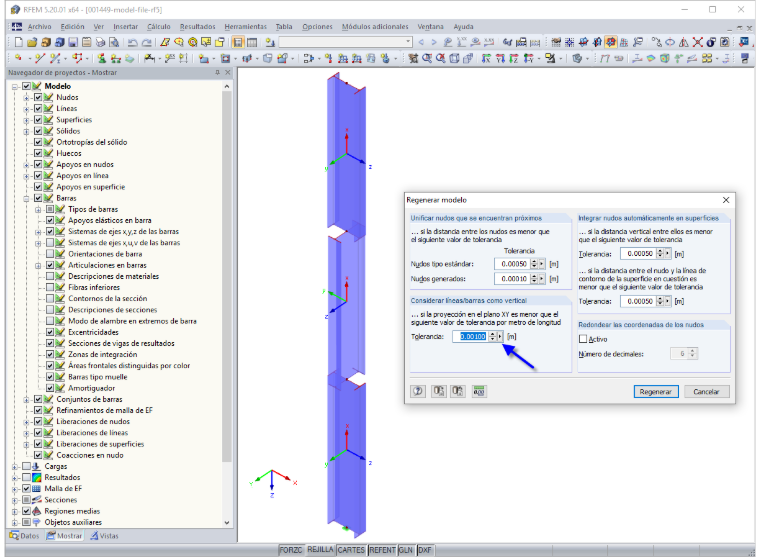The image size is (760, 557).
Task: Click the Print preview magnifier icon
Action: point(114,42)
